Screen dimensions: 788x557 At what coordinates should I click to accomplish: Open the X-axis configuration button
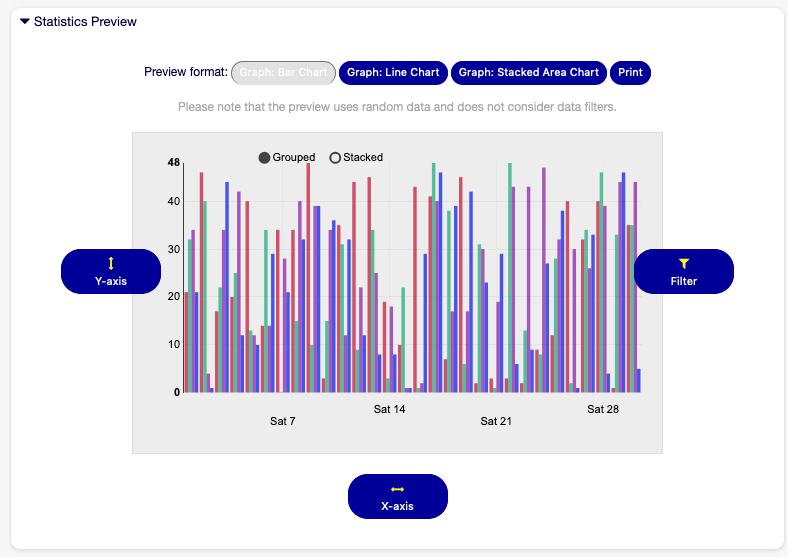click(398, 496)
